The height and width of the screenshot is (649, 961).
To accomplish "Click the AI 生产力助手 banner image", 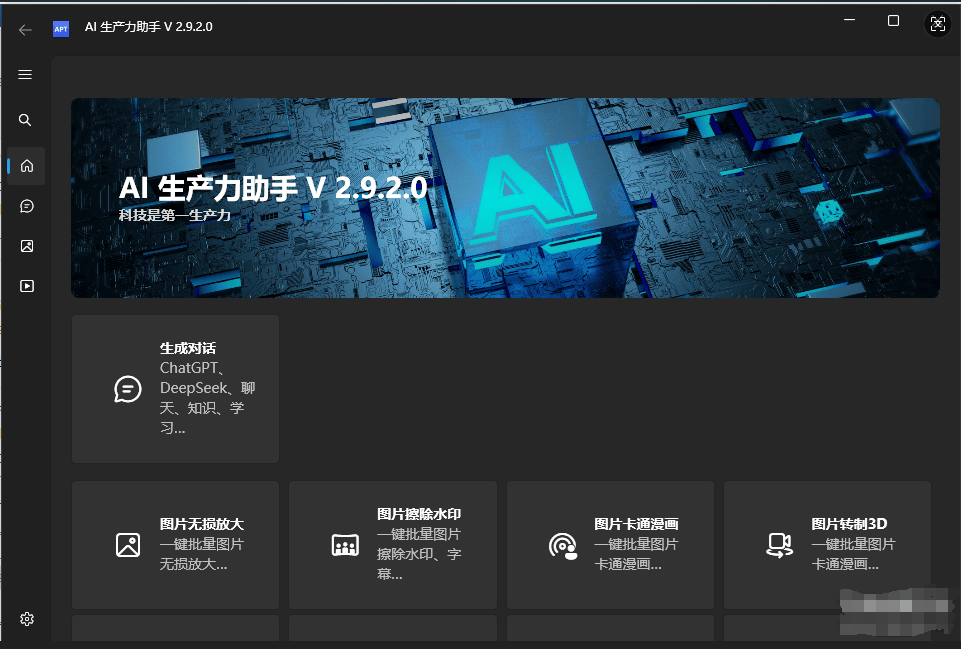I will tap(505, 197).
